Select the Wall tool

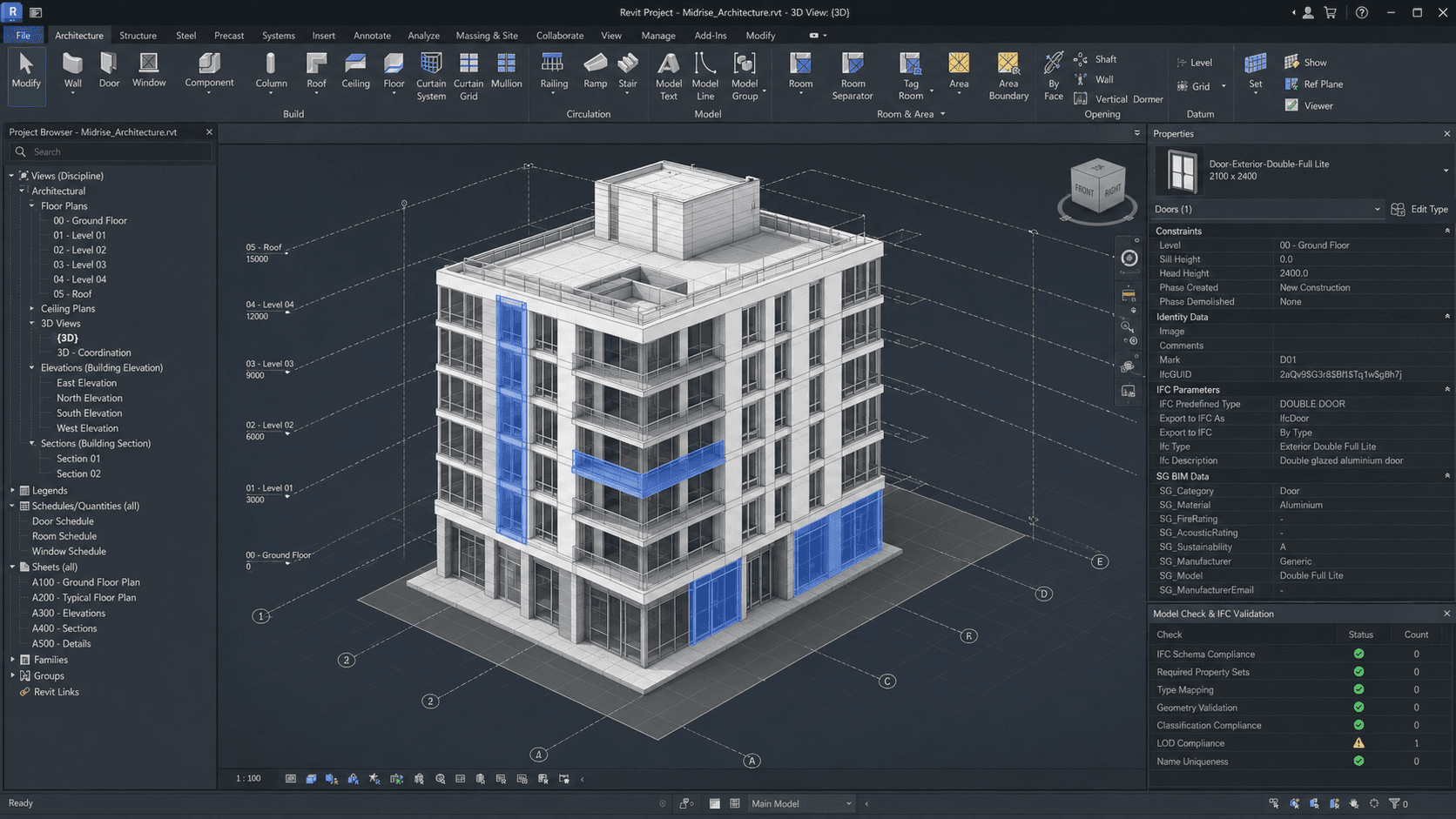click(x=73, y=70)
